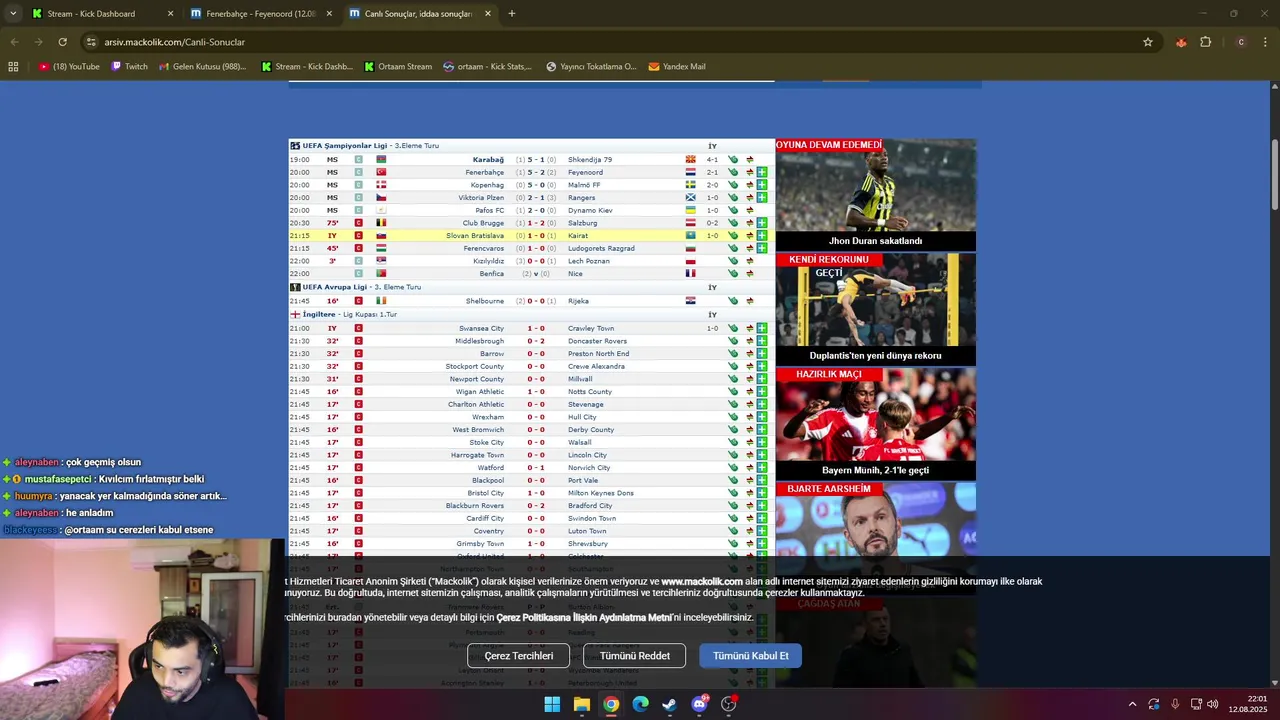Screen dimensions: 1280x720
Task: Click the Chrome icon in the taskbar
Action: click(x=611, y=704)
